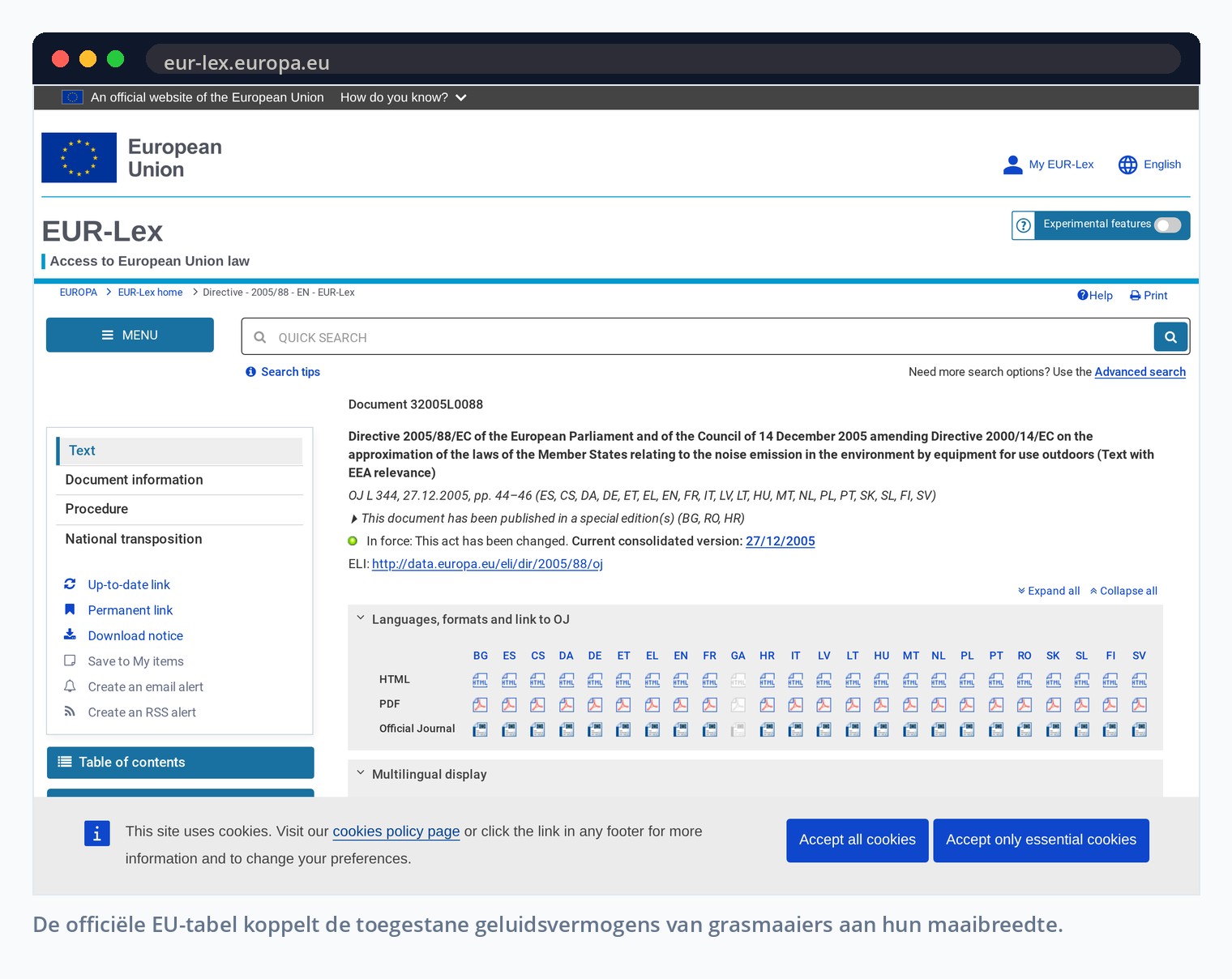Open the HTML version in DE
This screenshot has width=1232, height=979.
tap(595, 680)
